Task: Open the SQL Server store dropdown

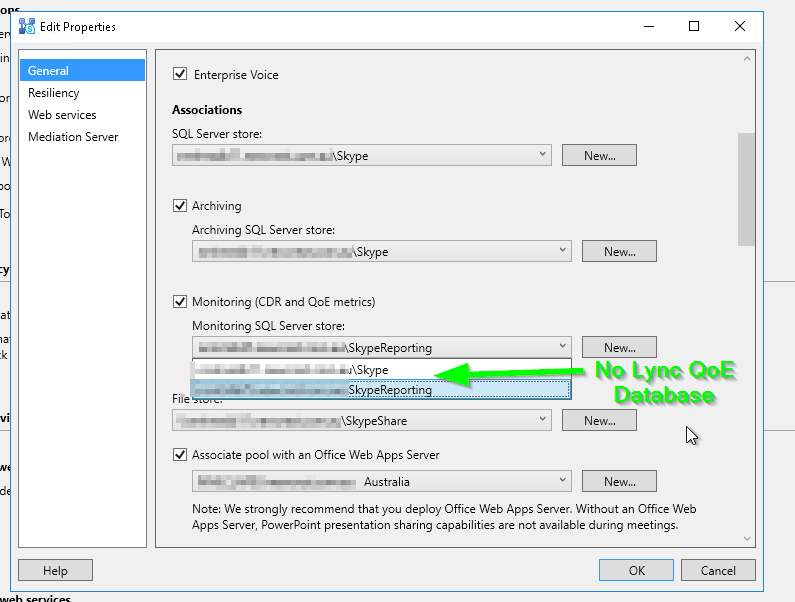Action: (x=362, y=155)
